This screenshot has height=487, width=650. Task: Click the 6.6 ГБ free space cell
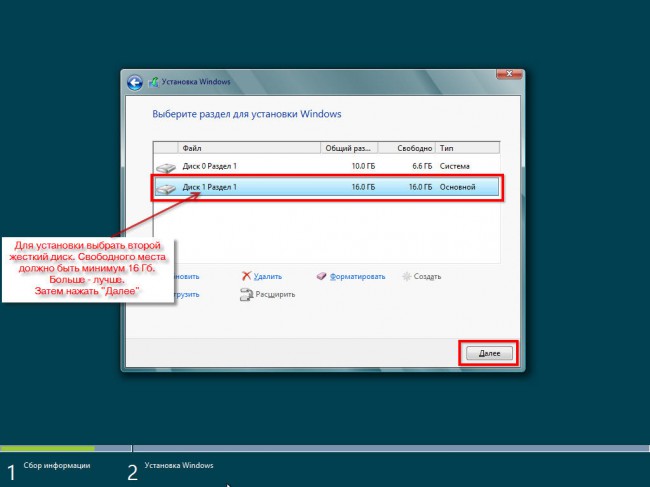tap(422, 166)
